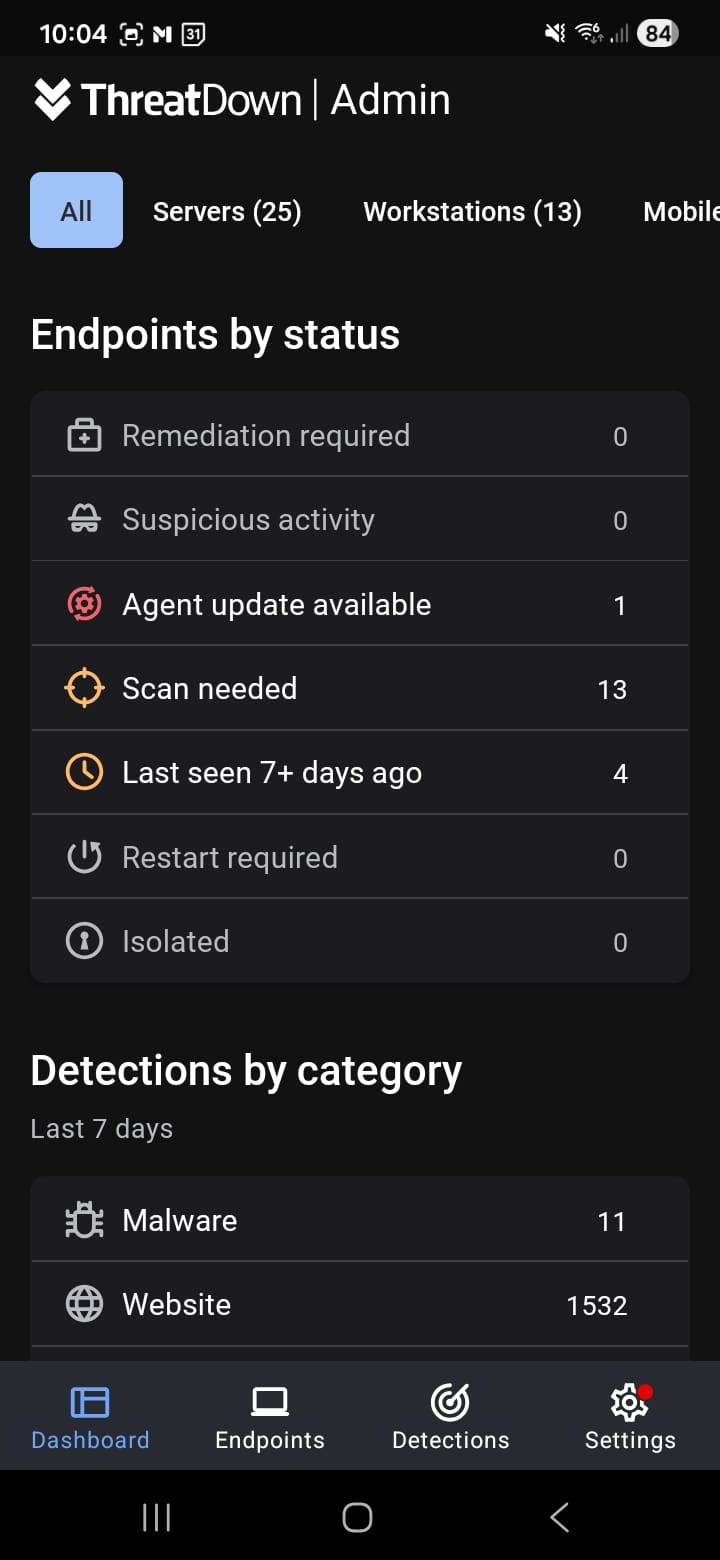Screen dimensions: 720x1560
Task: Open the Dashboard navigation tab
Action: click(x=90, y=1417)
